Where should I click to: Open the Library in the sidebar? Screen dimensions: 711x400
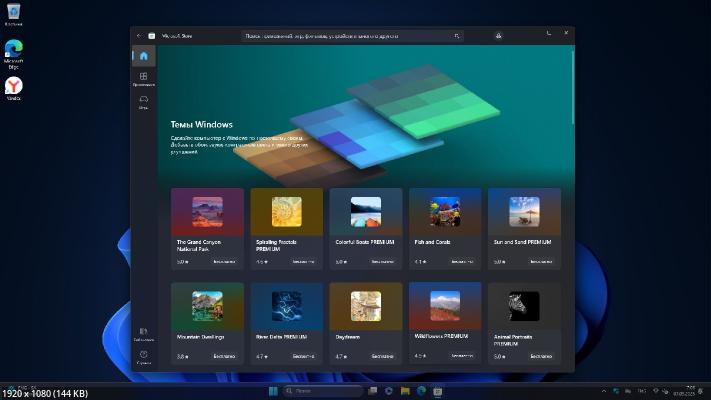pos(143,333)
